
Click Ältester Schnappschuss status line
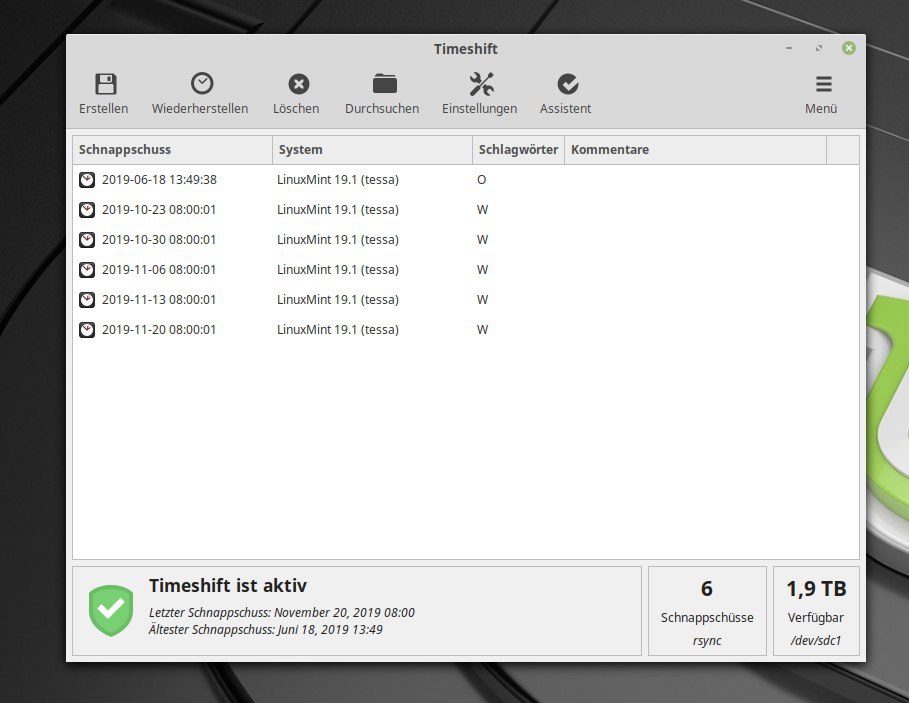[266, 630]
